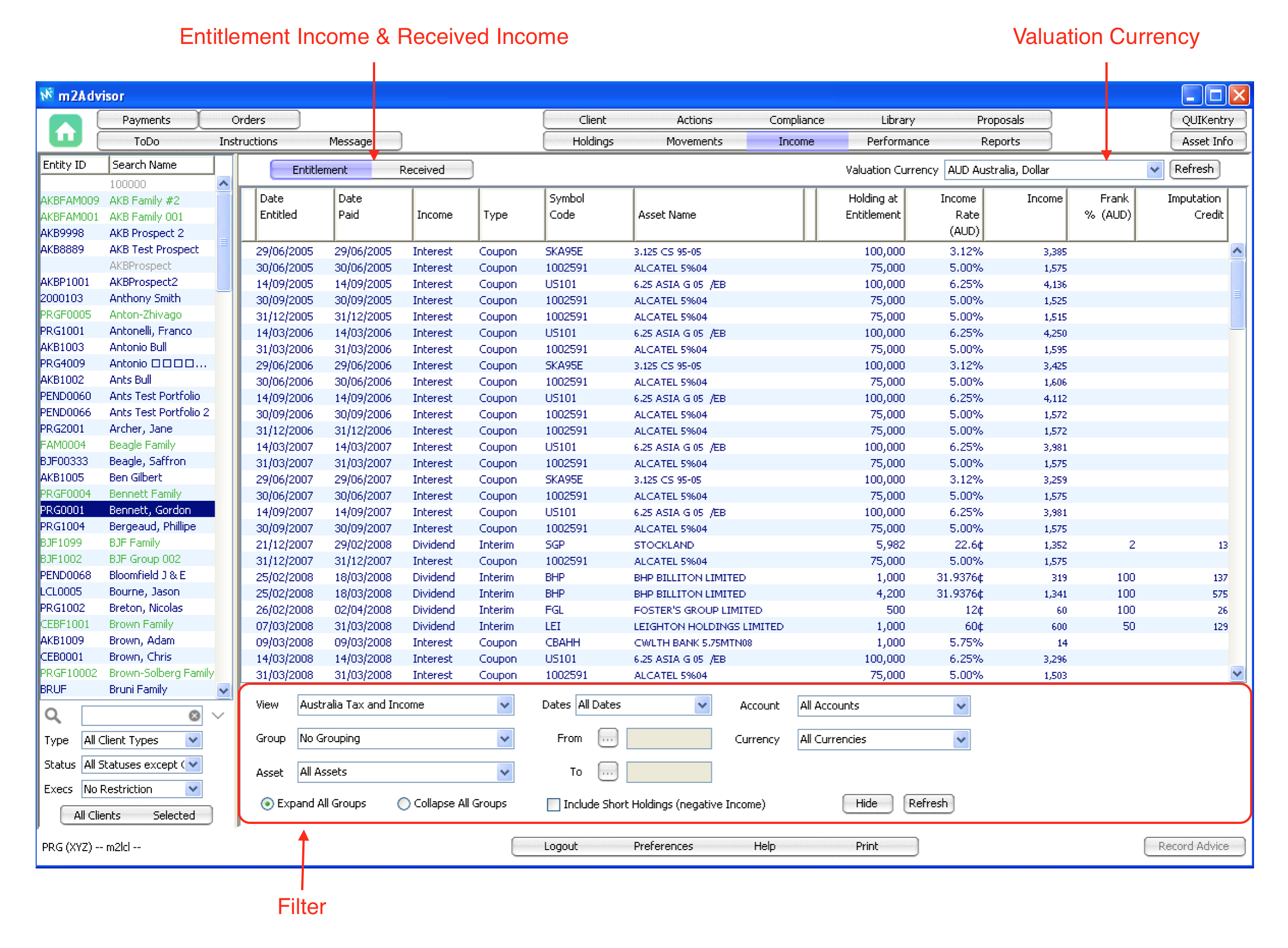The height and width of the screenshot is (948, 1288).
Task: Enable Include Short Holdings checkbox
Action: 553,804
